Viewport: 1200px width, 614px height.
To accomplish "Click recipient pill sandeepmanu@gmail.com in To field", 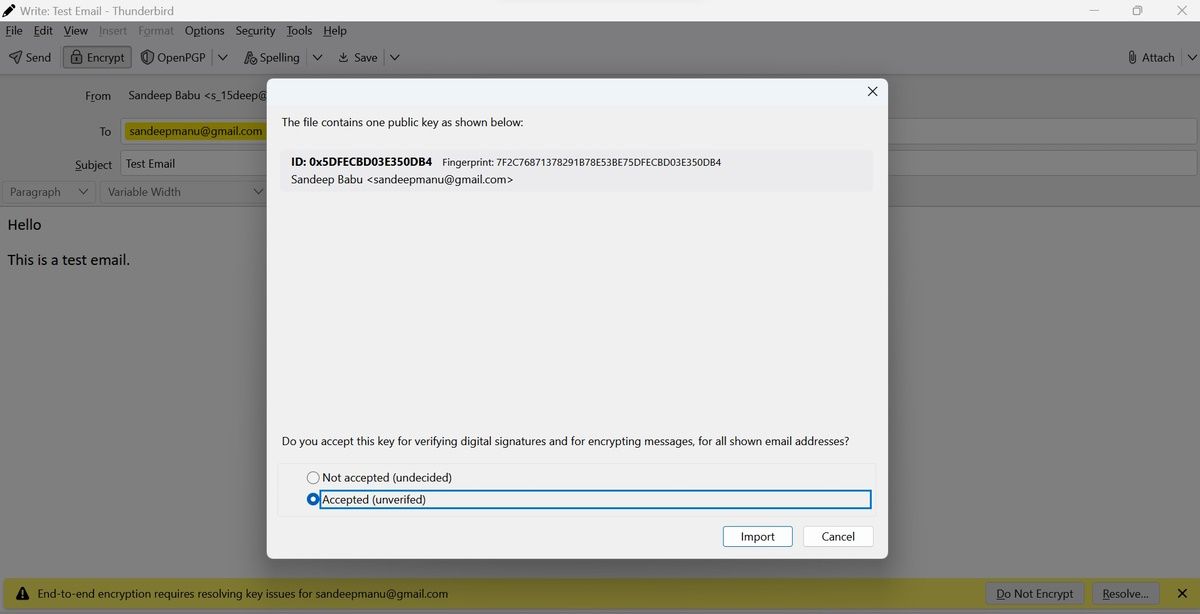I will point(196,131).
